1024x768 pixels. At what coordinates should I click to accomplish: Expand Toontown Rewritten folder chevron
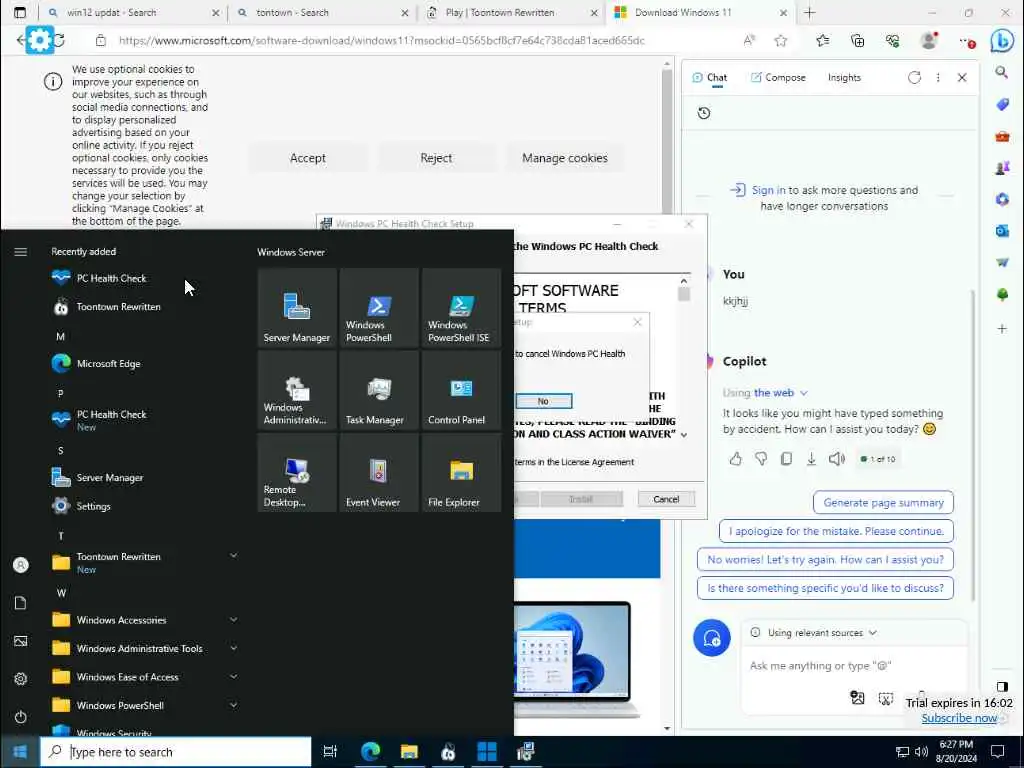click(233, 556)
